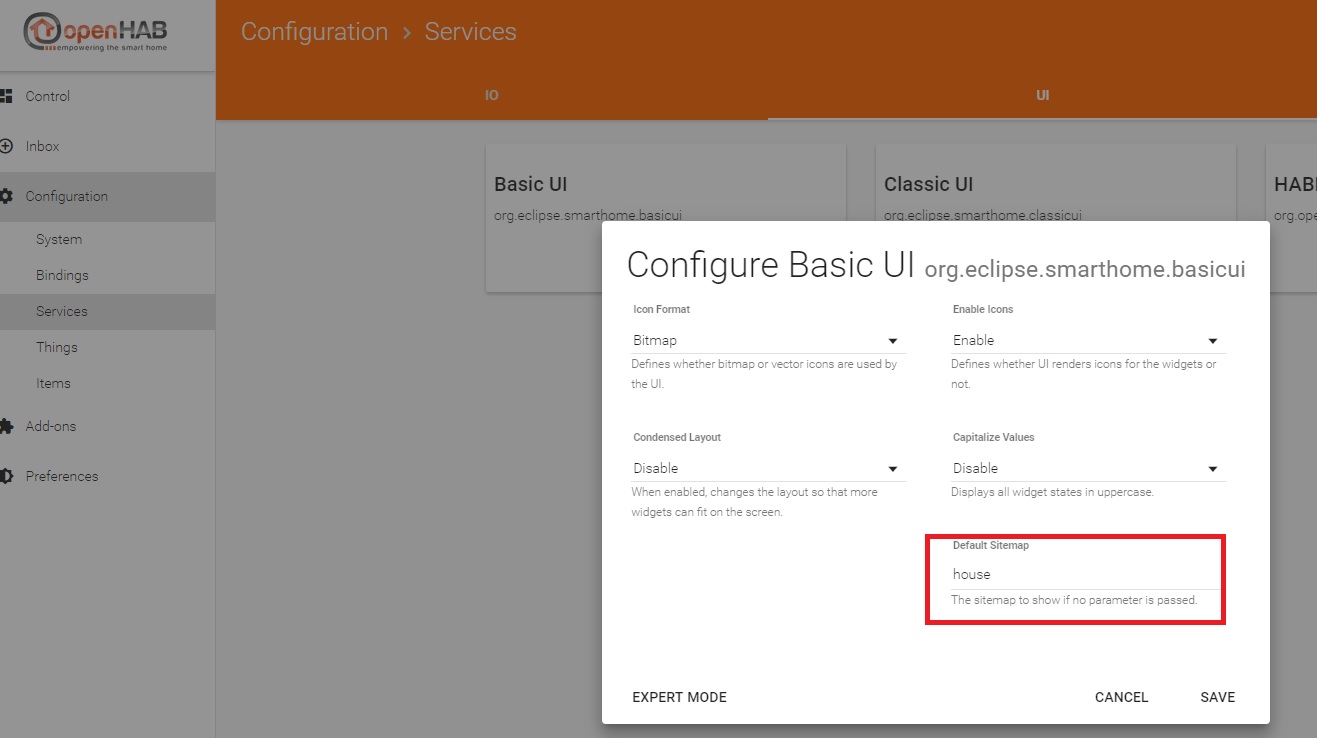Open Bindings under Configuration

tap(107, 275)
